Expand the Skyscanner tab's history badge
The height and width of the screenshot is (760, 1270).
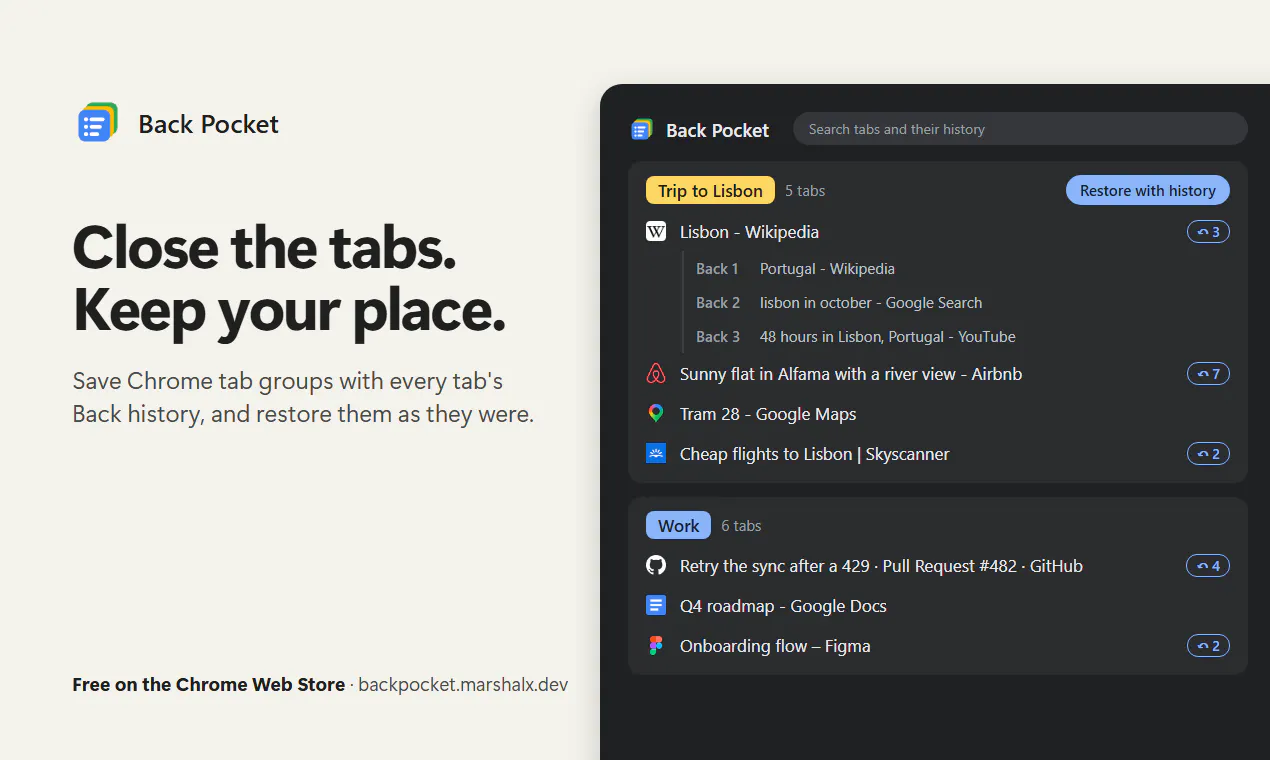coord(1208,454)
